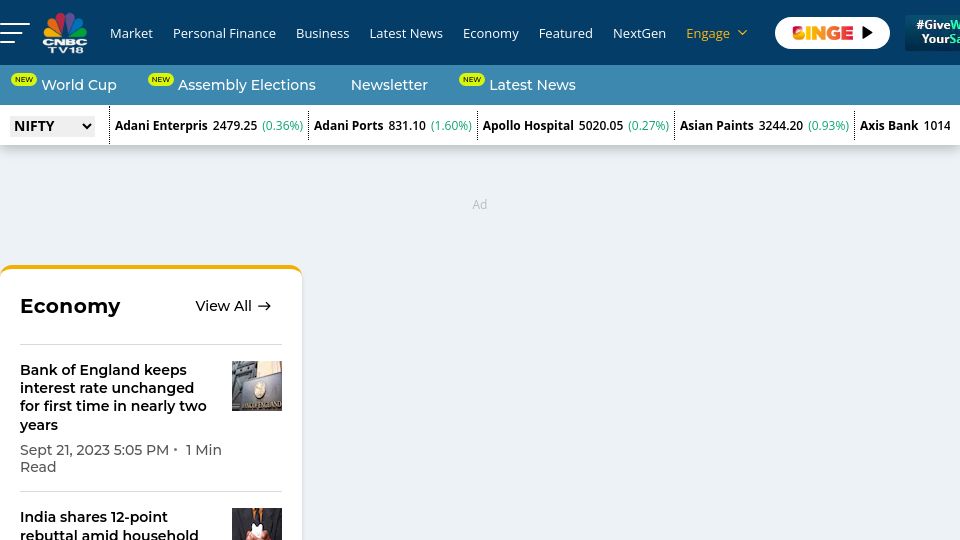
Task: Select Asian Paints ticker entry
Action: coord(764,126)
